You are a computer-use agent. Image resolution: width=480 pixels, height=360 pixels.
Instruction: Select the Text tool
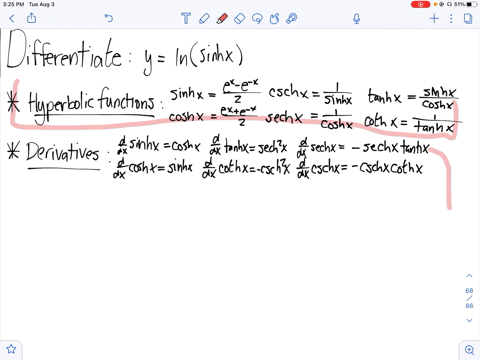point(186,18)
